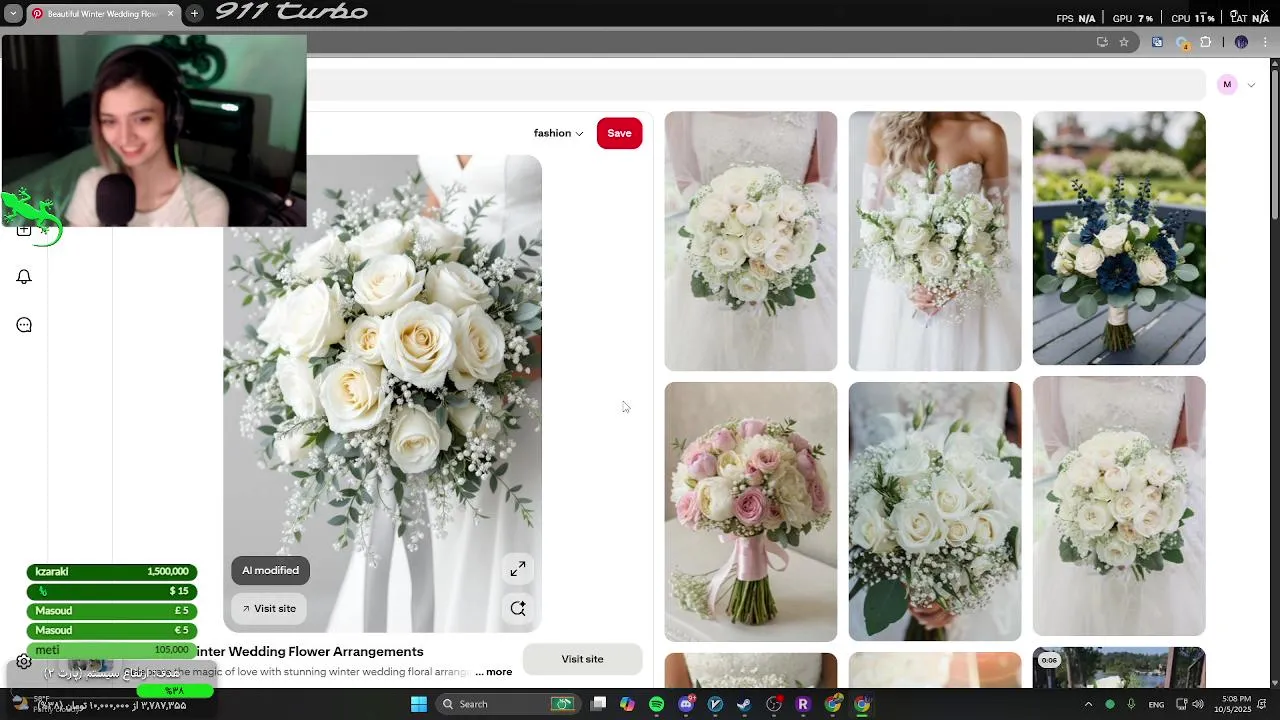Image resolution: width=1280 pixels, height=720 pixels.
Task: Open the Windows Start menu
Action: point(419,704)
